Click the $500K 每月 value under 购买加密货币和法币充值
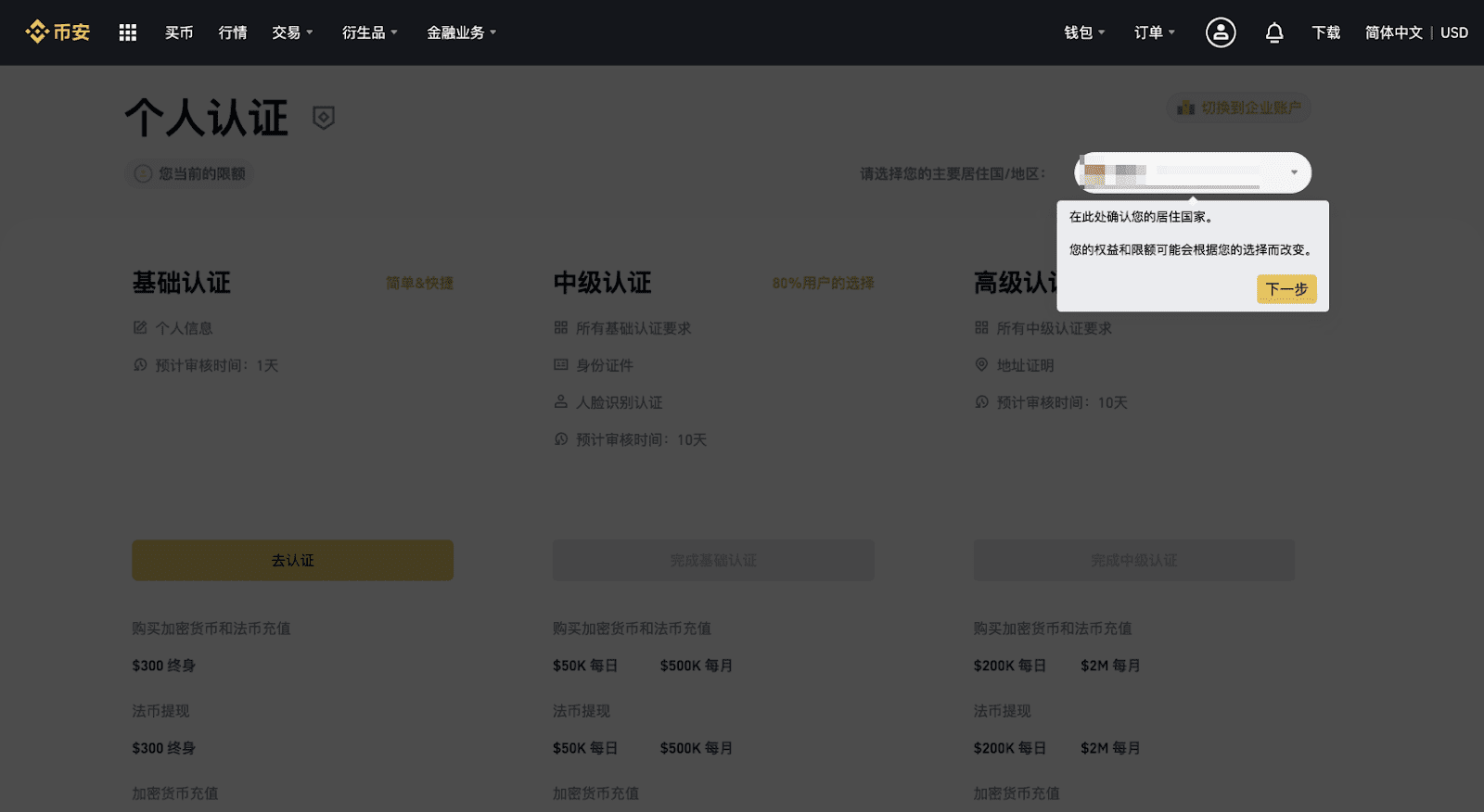The image size is (1484, 812). pyautogui.click(x=697, y=666)
